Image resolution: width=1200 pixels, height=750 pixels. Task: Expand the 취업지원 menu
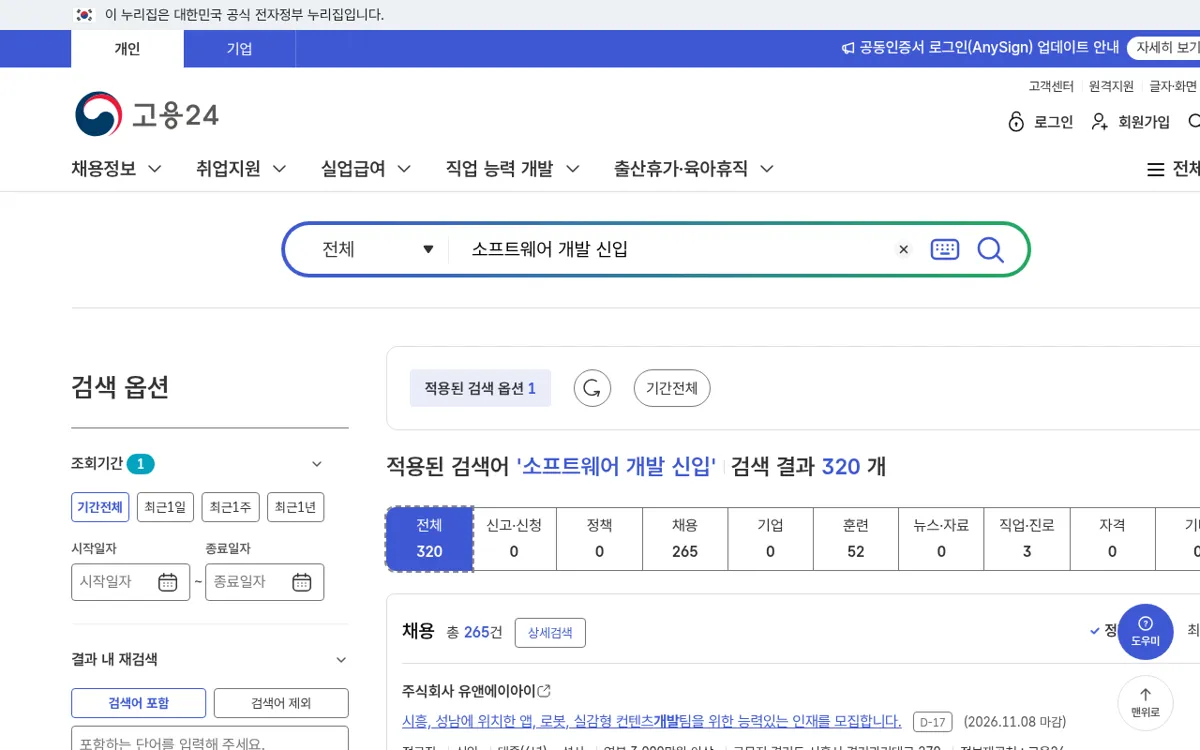(x=241, y=169)
